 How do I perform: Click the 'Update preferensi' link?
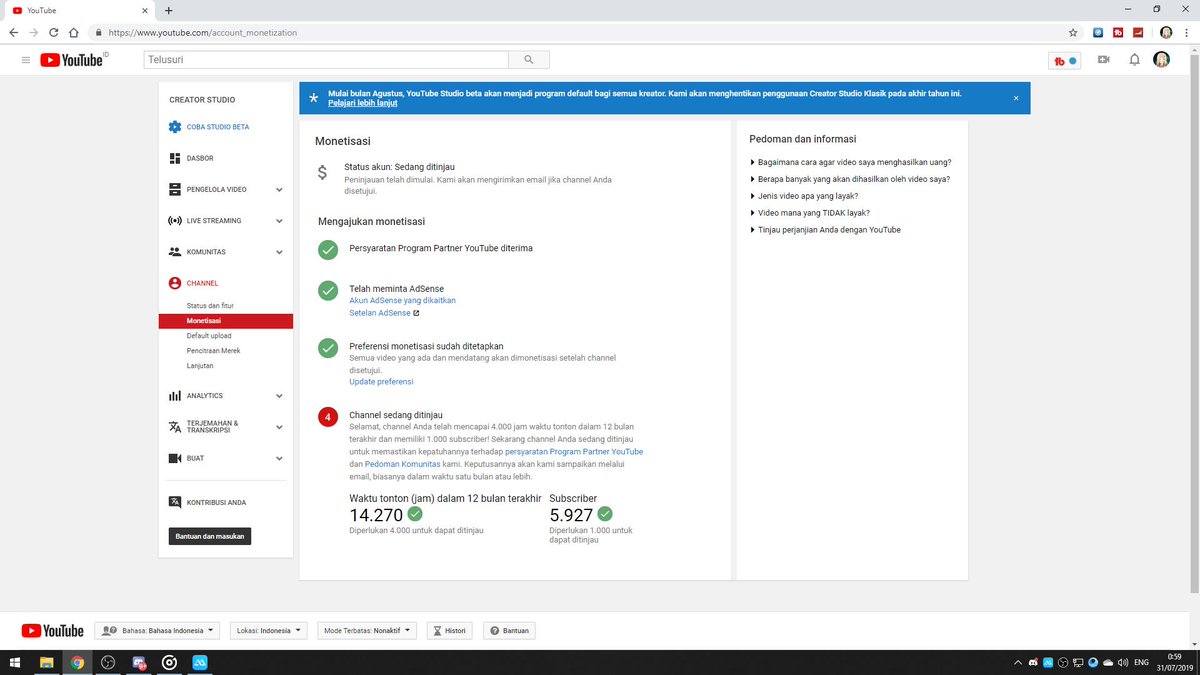pos(381,382)
